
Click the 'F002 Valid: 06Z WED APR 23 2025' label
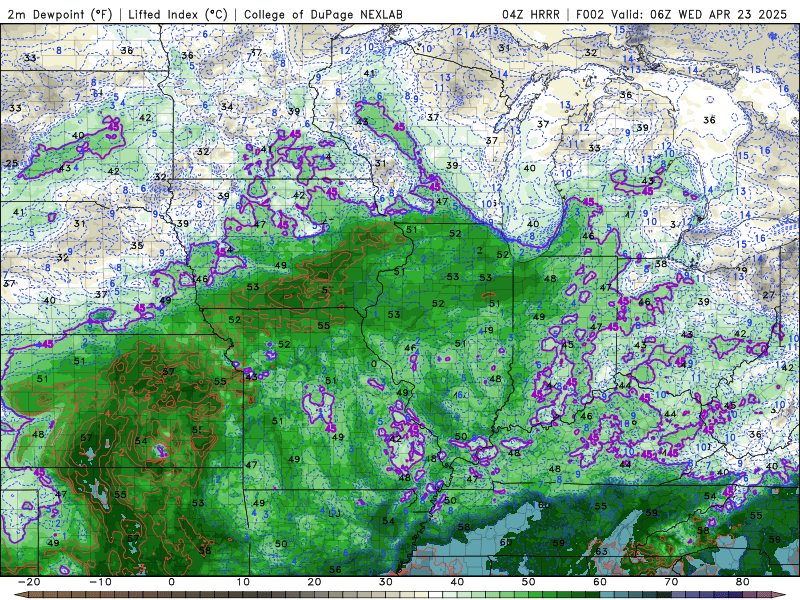(682, 14)
